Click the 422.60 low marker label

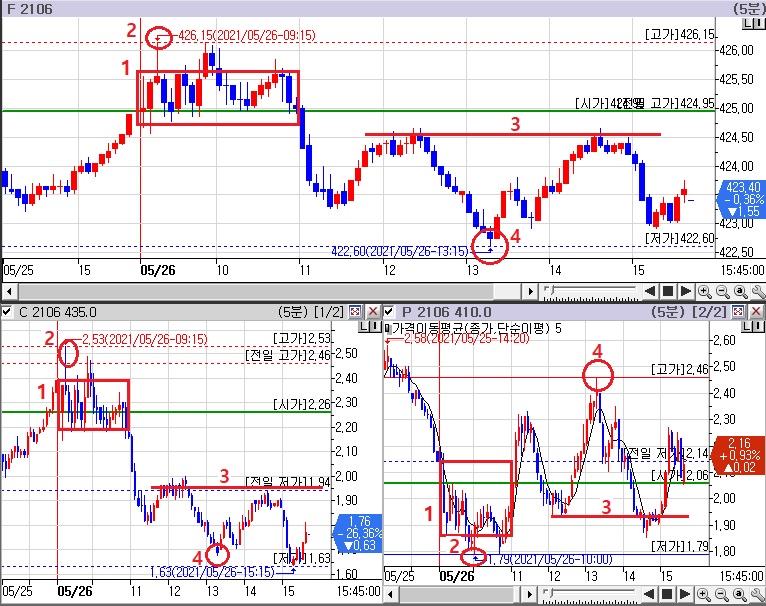[x=400, y=251]
